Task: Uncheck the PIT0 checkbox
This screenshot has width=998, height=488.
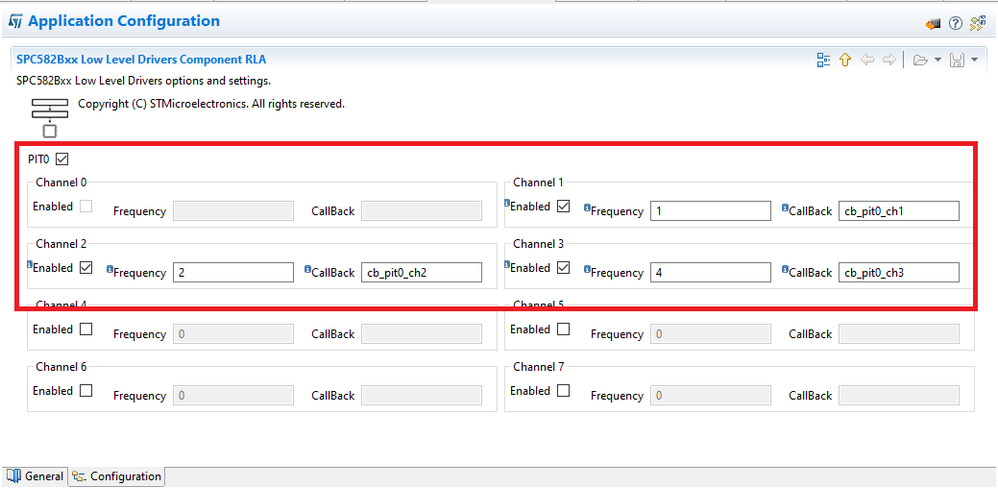Action: [62, 158]
